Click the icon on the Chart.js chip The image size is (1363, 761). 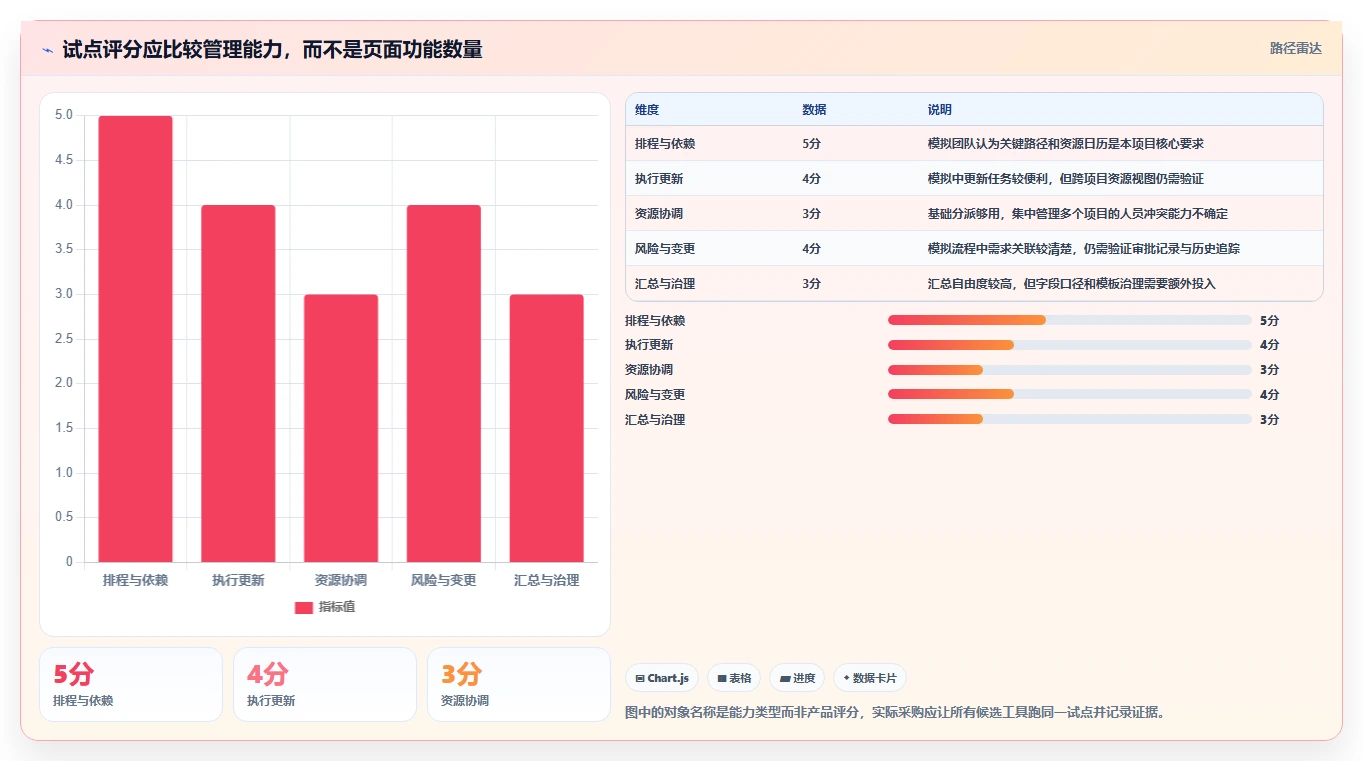point(640,679)
